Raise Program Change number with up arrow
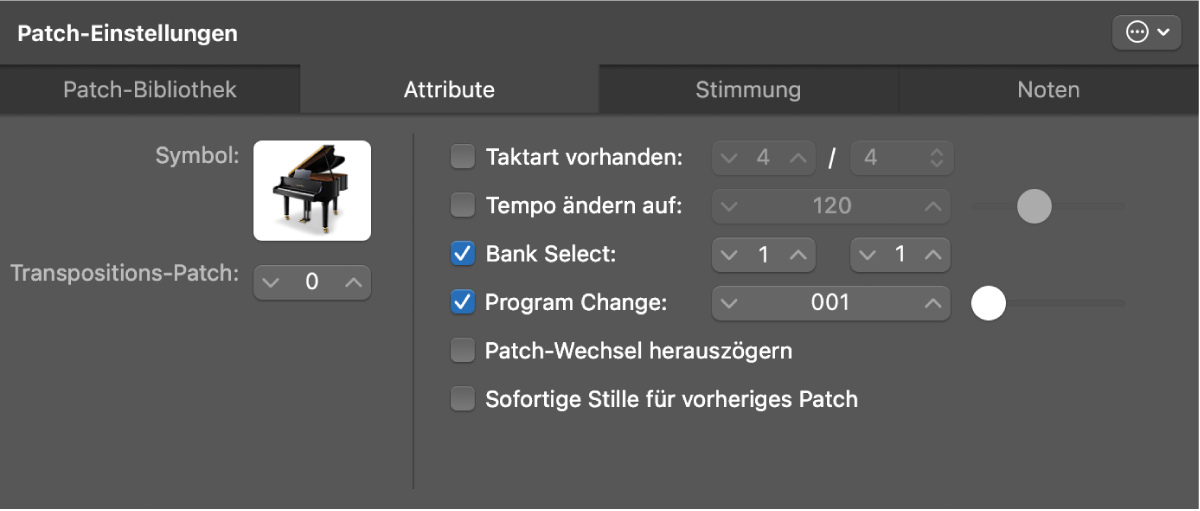Image resolution: width=1200 pixels, height=511 pixels. 932,303
